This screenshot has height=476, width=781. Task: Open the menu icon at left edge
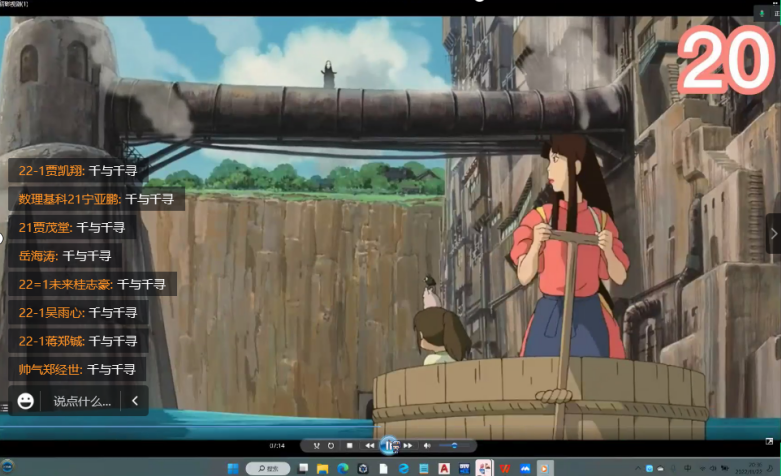tap(4, 408)
